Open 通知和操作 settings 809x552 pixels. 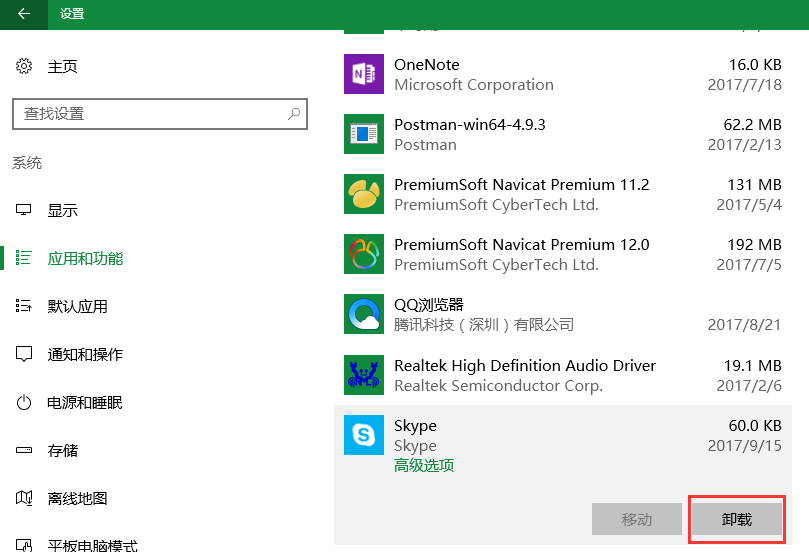pyautogui.click(x=85, y=354)
